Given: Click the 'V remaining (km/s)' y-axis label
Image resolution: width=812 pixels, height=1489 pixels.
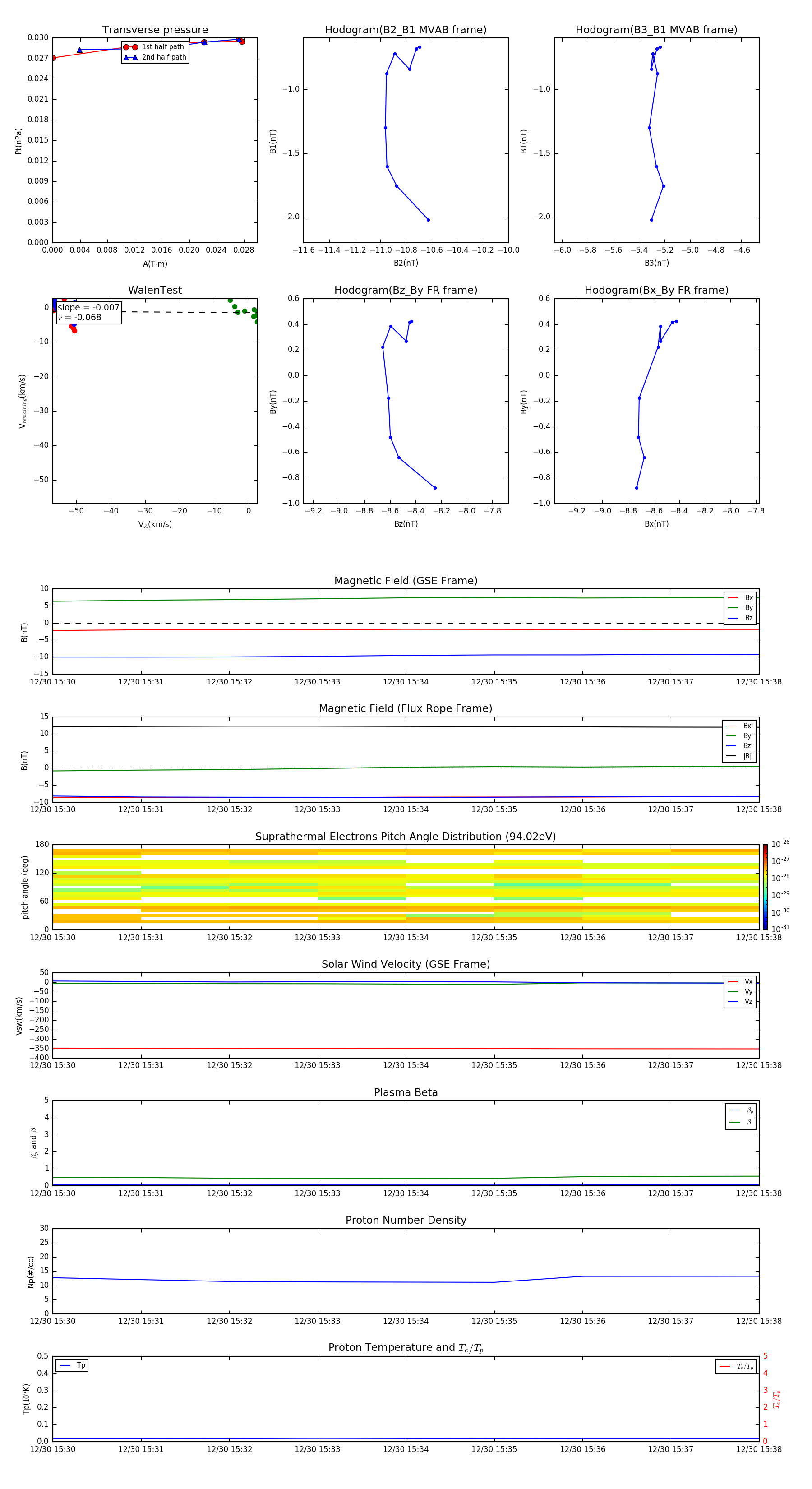Looking at the screenshot, I should [x=22, y=401].
